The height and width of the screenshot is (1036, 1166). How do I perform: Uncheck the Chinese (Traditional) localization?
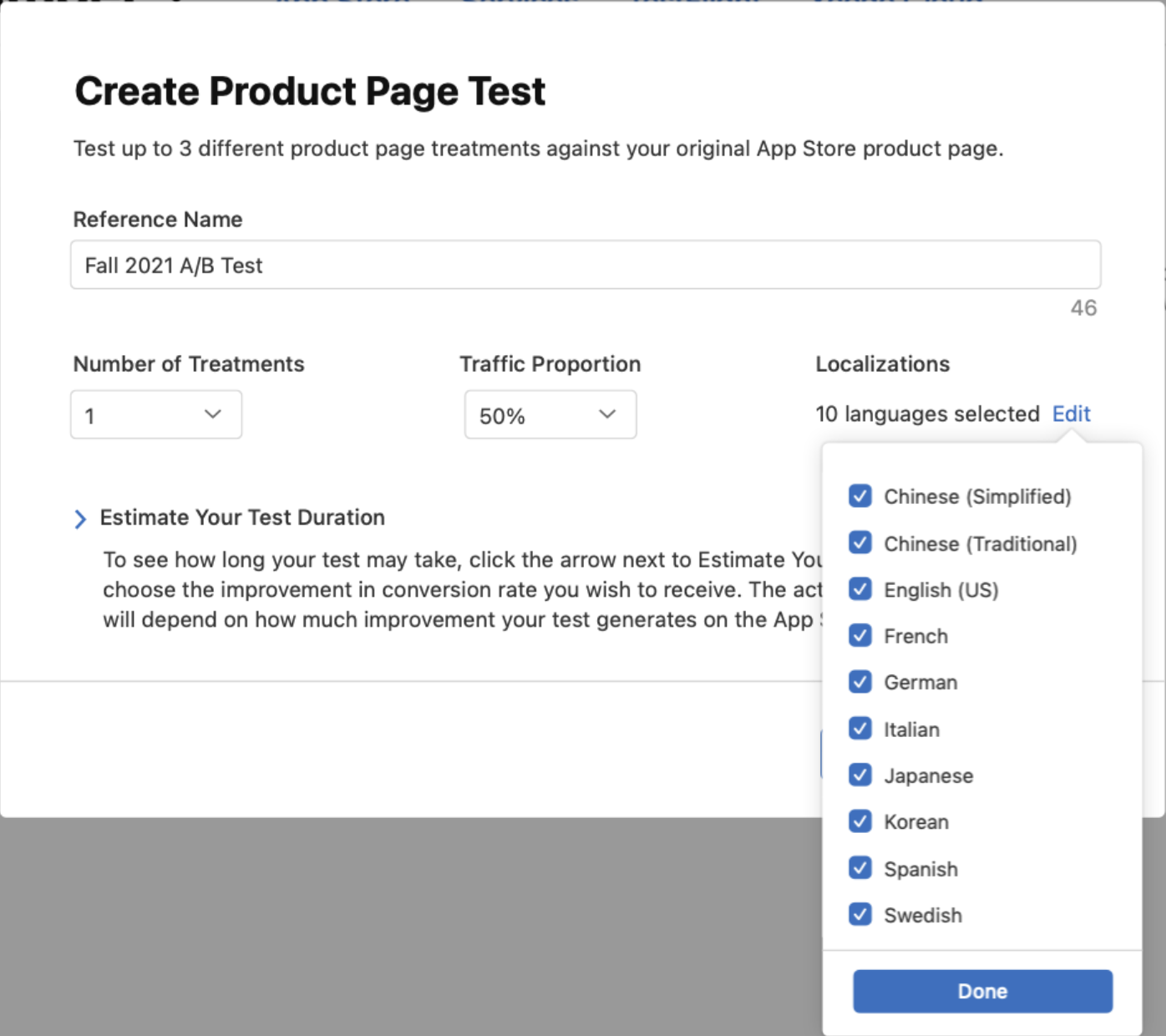[x=860, y=542]
